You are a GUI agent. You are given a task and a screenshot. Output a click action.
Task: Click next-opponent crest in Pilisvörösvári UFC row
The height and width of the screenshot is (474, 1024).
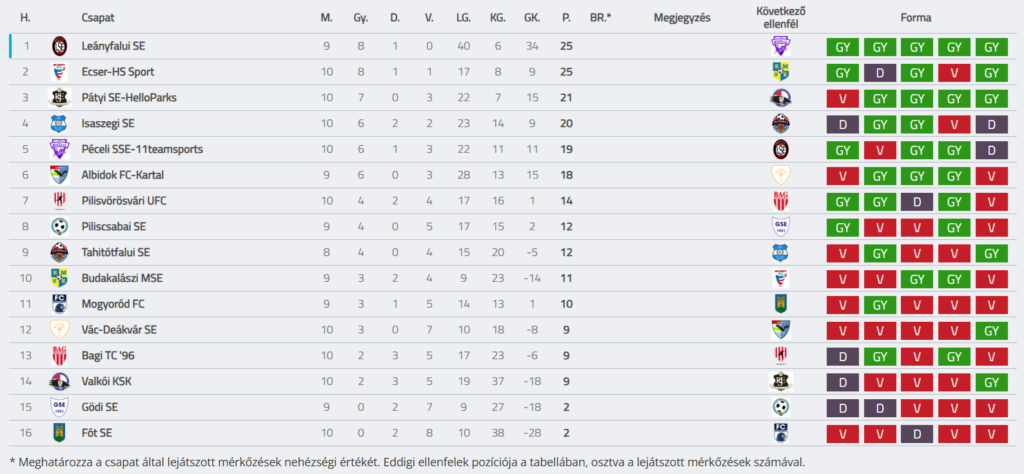point(780,201)
